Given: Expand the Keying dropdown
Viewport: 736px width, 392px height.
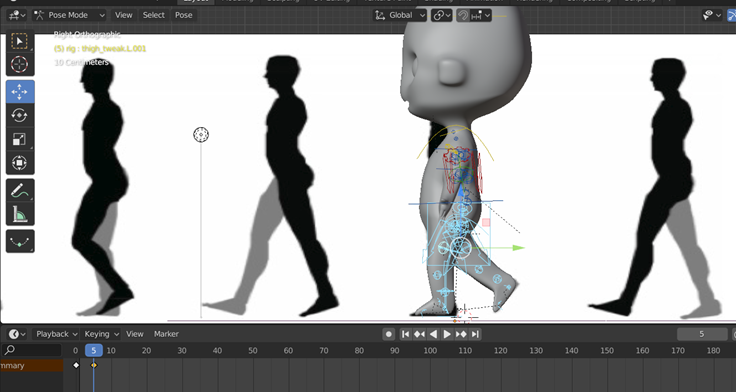Looking at the screenshot, I should coord(101,334).
